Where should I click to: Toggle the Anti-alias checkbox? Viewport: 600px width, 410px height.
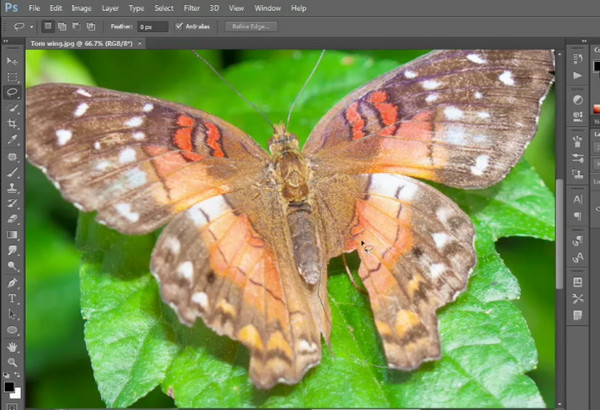179,26
